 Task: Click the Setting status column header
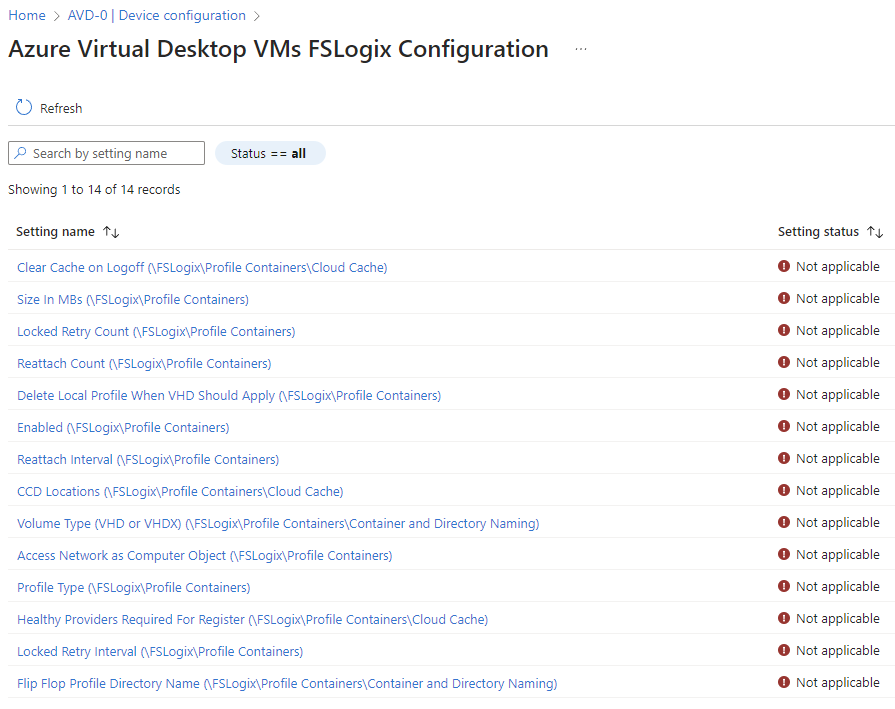(x=818, y=231)
